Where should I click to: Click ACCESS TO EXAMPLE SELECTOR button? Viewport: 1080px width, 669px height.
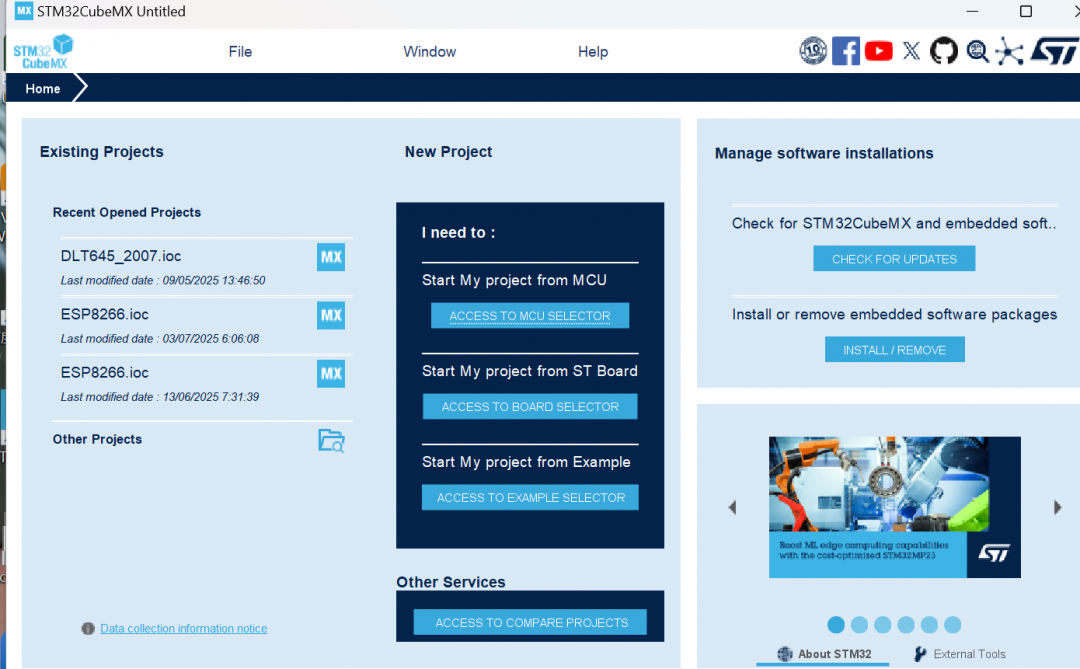pos(530,497)
